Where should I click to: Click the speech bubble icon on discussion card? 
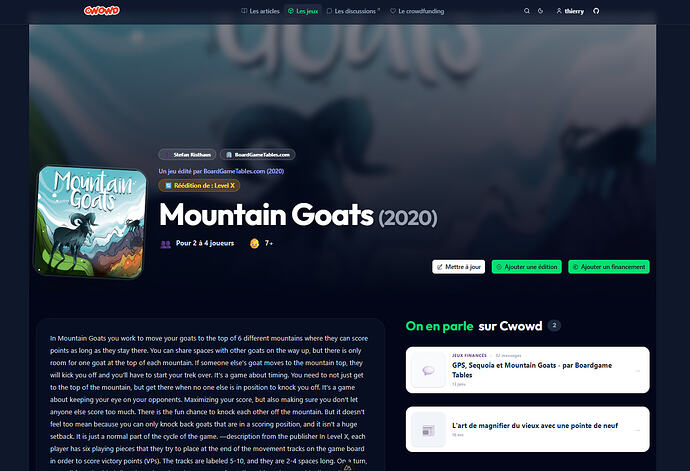coord(428,370)
